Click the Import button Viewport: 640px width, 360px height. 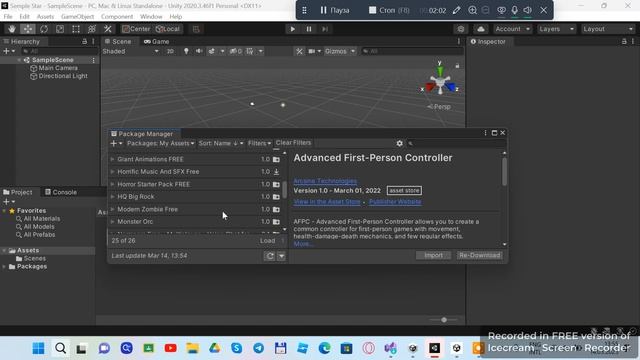click(x=433, y=256)
